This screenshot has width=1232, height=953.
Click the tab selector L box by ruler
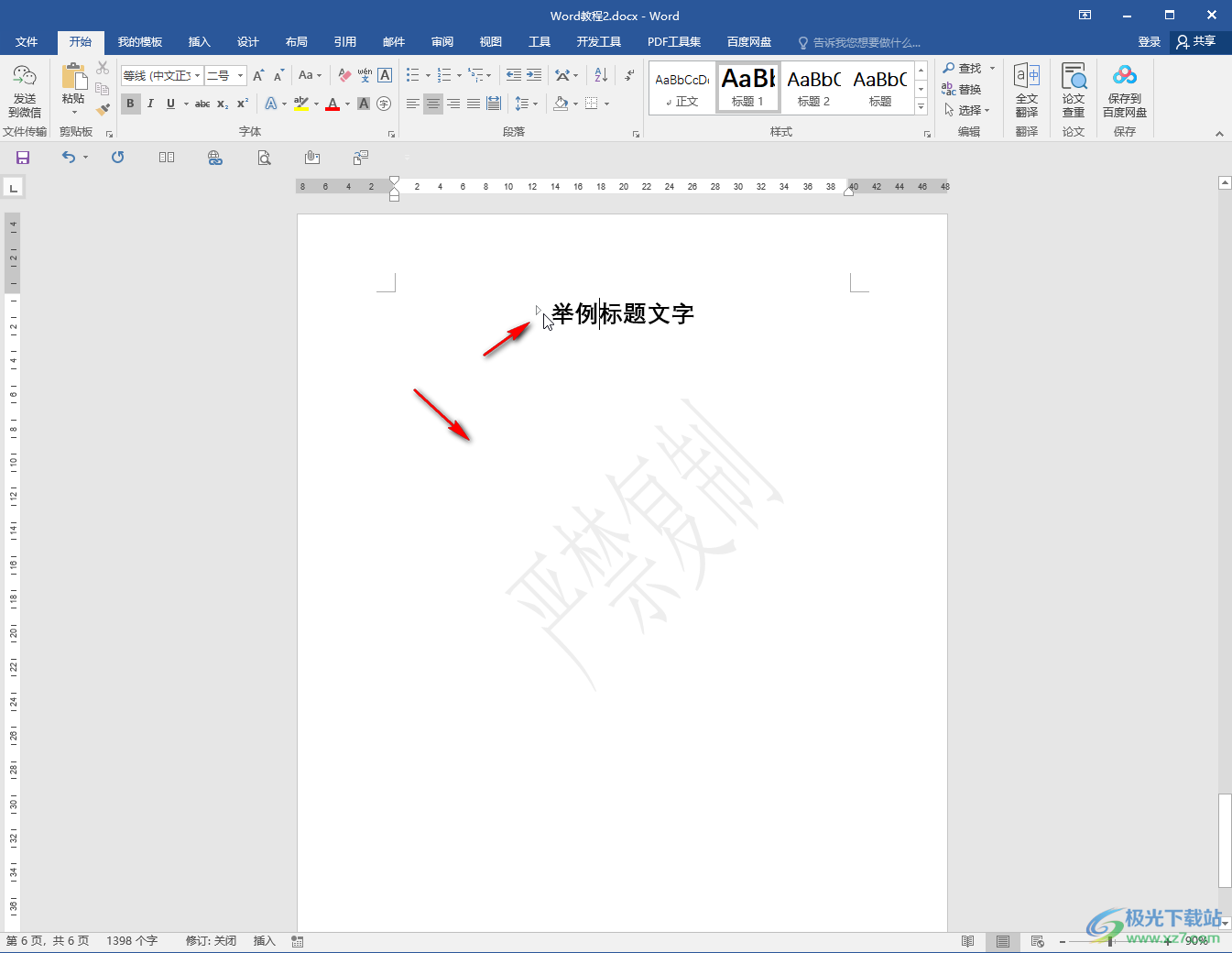[13, 188]
